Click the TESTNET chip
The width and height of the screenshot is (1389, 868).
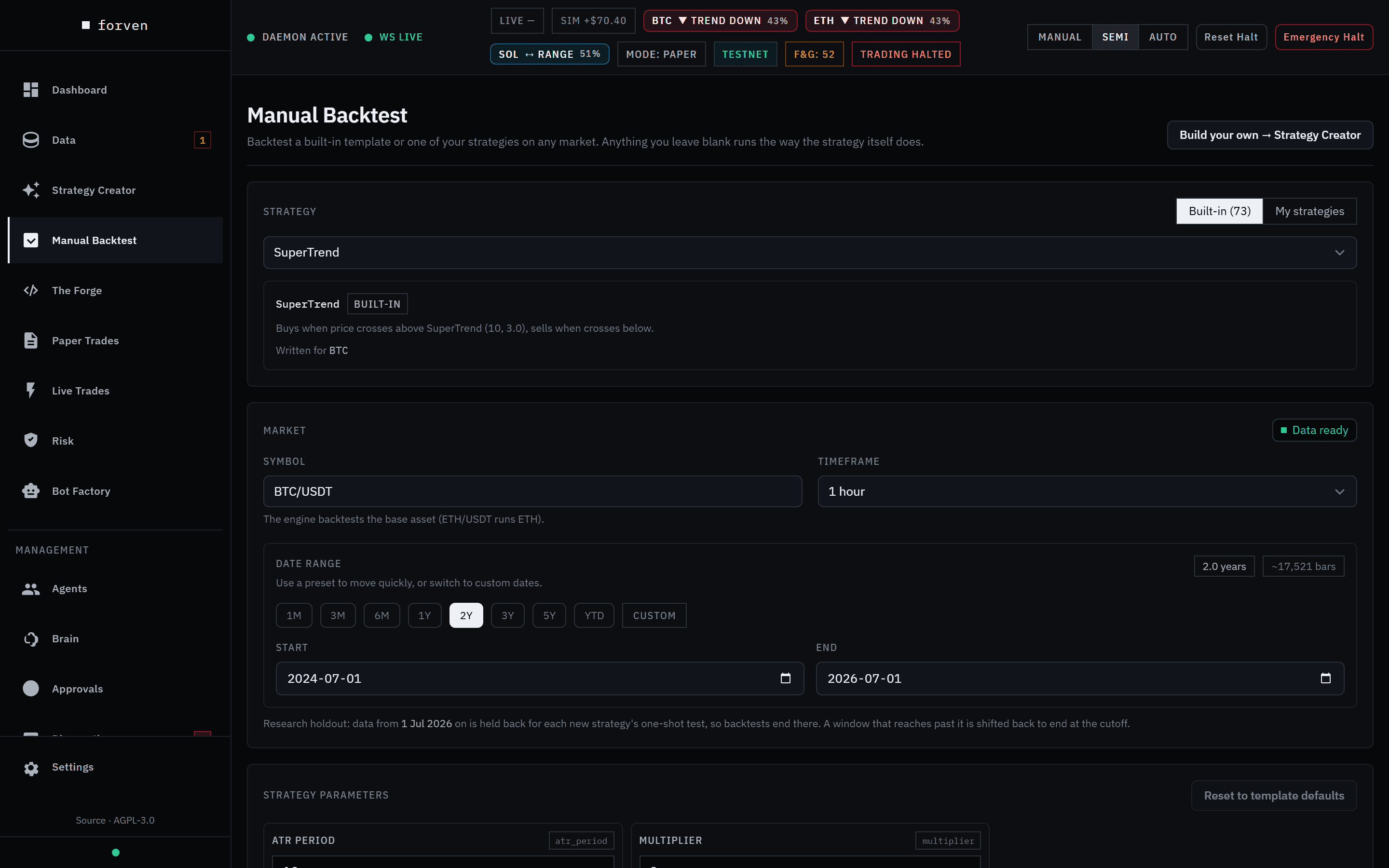pos(745,54)
